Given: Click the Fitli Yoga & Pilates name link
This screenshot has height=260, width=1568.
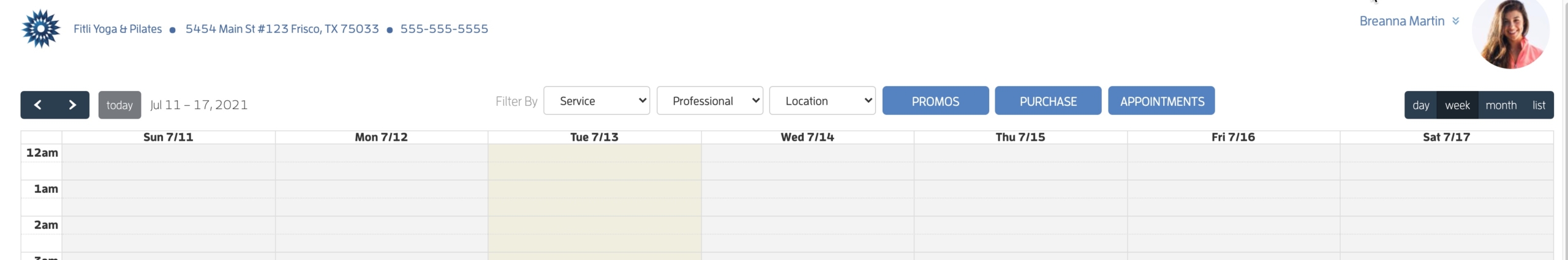Looking at the screenshot, I should [x=118, y=29].
